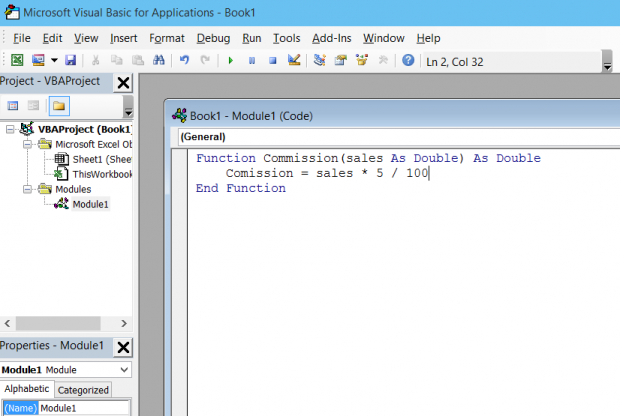Click the Paste clipboard icon
Screen dimensions: 620x416
pyautogui.click(x=138, y=60)
